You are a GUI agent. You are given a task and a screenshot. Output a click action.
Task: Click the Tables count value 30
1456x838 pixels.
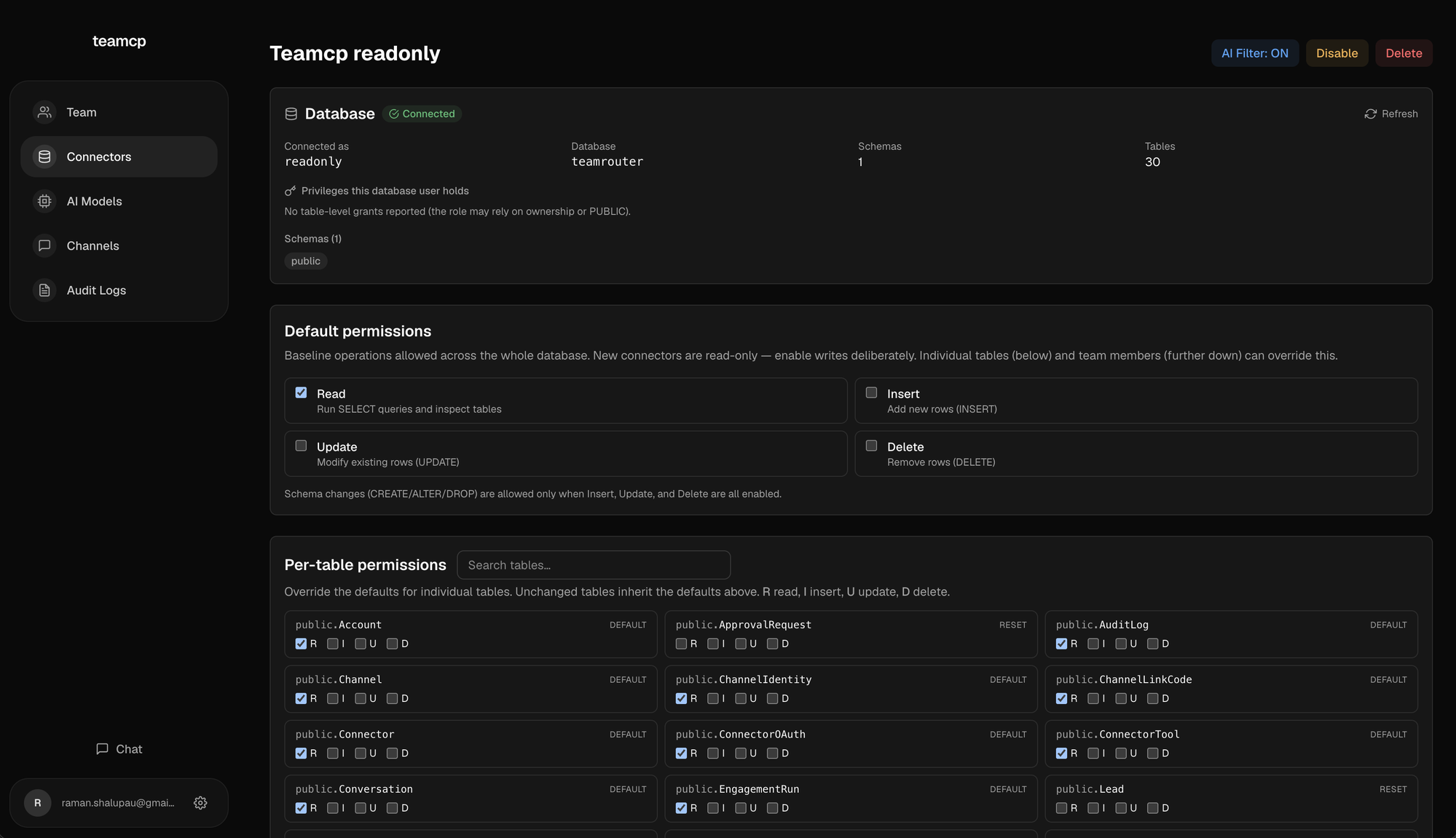point(1152,162)
